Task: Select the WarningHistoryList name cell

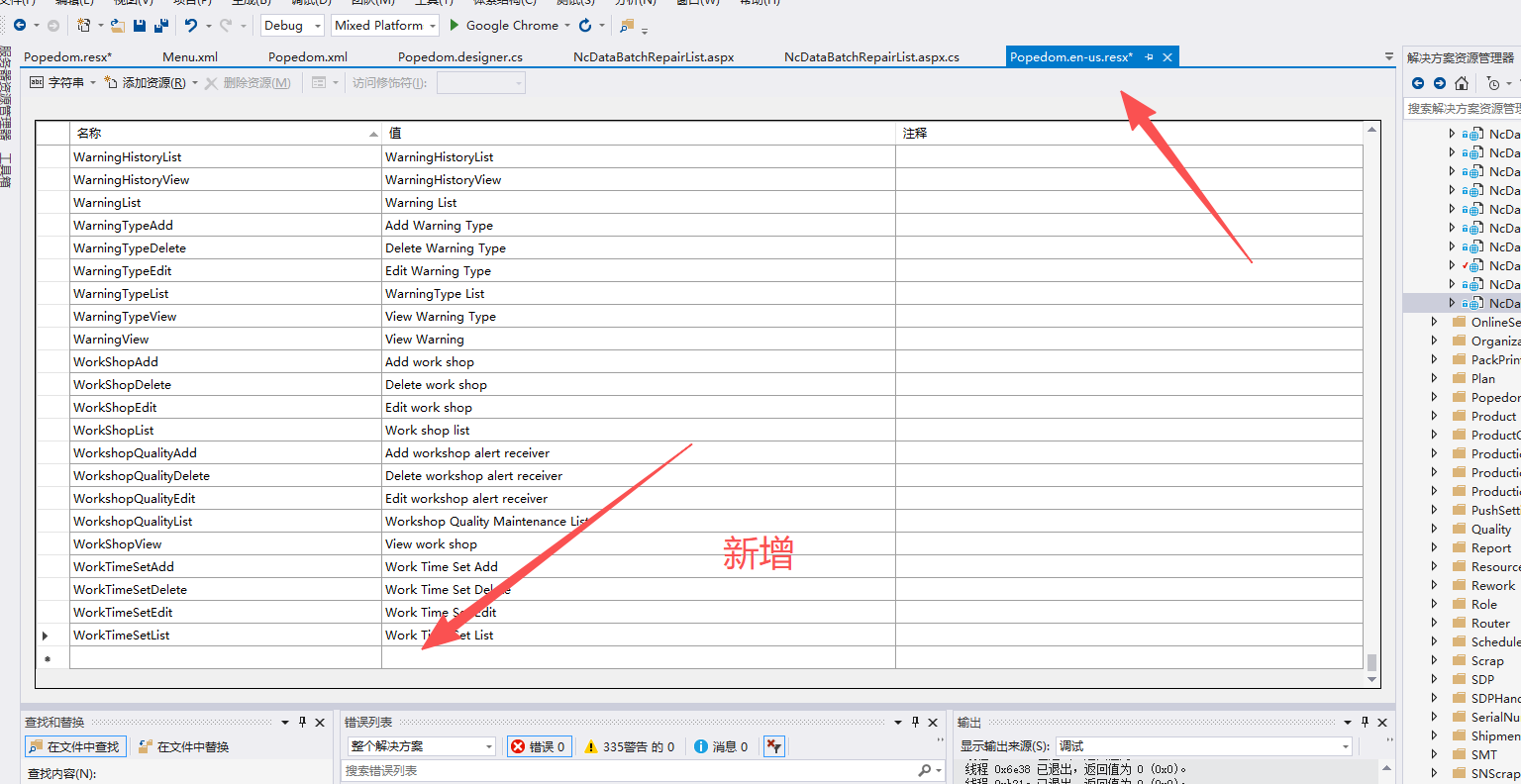Action: [x=226, y=157]
